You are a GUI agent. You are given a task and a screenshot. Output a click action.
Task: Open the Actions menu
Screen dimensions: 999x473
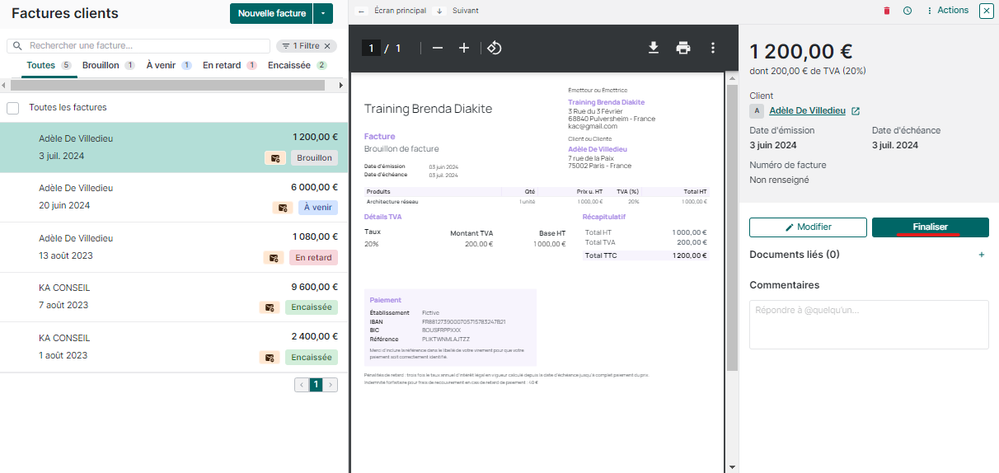[947, 11]
